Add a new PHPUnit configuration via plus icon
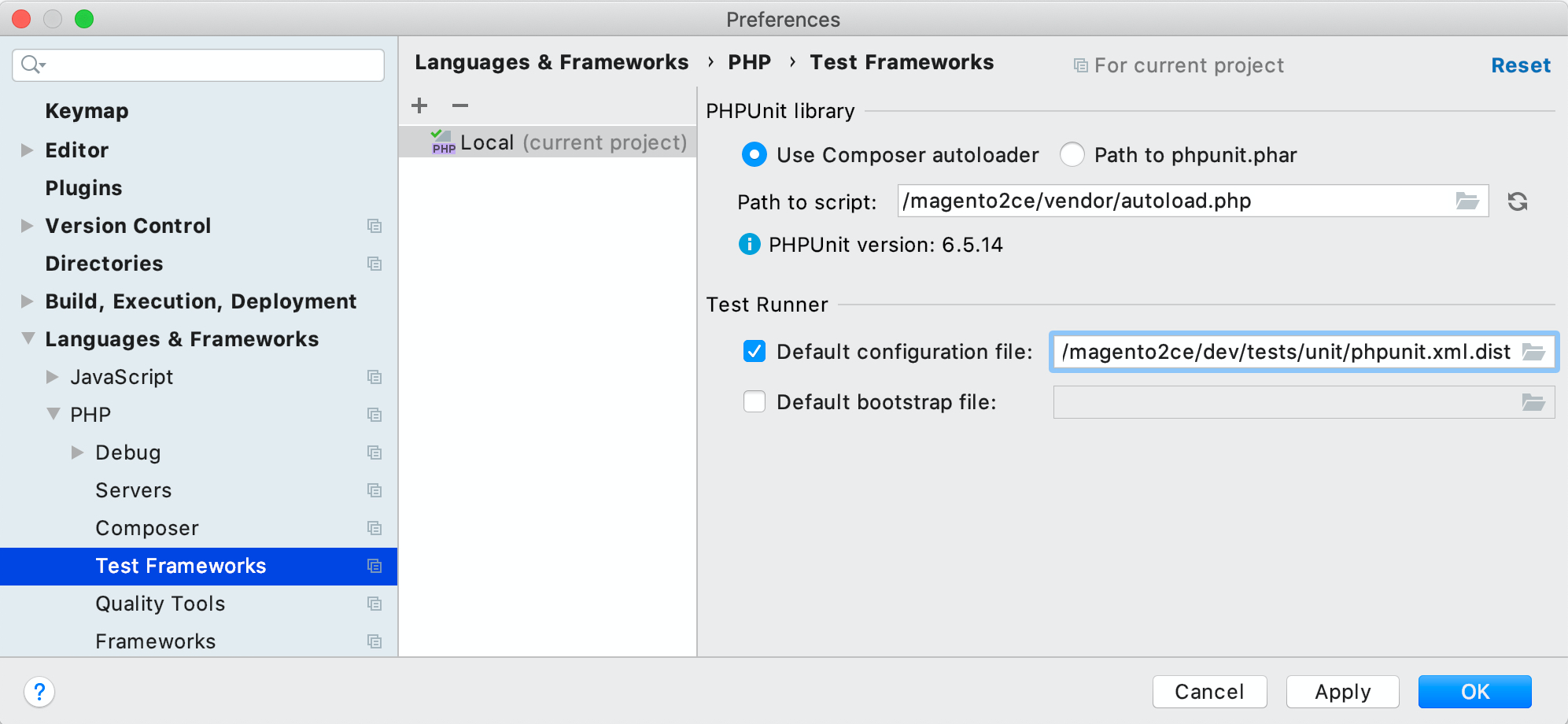This screenshot has height=724, width=1568. 419,105
